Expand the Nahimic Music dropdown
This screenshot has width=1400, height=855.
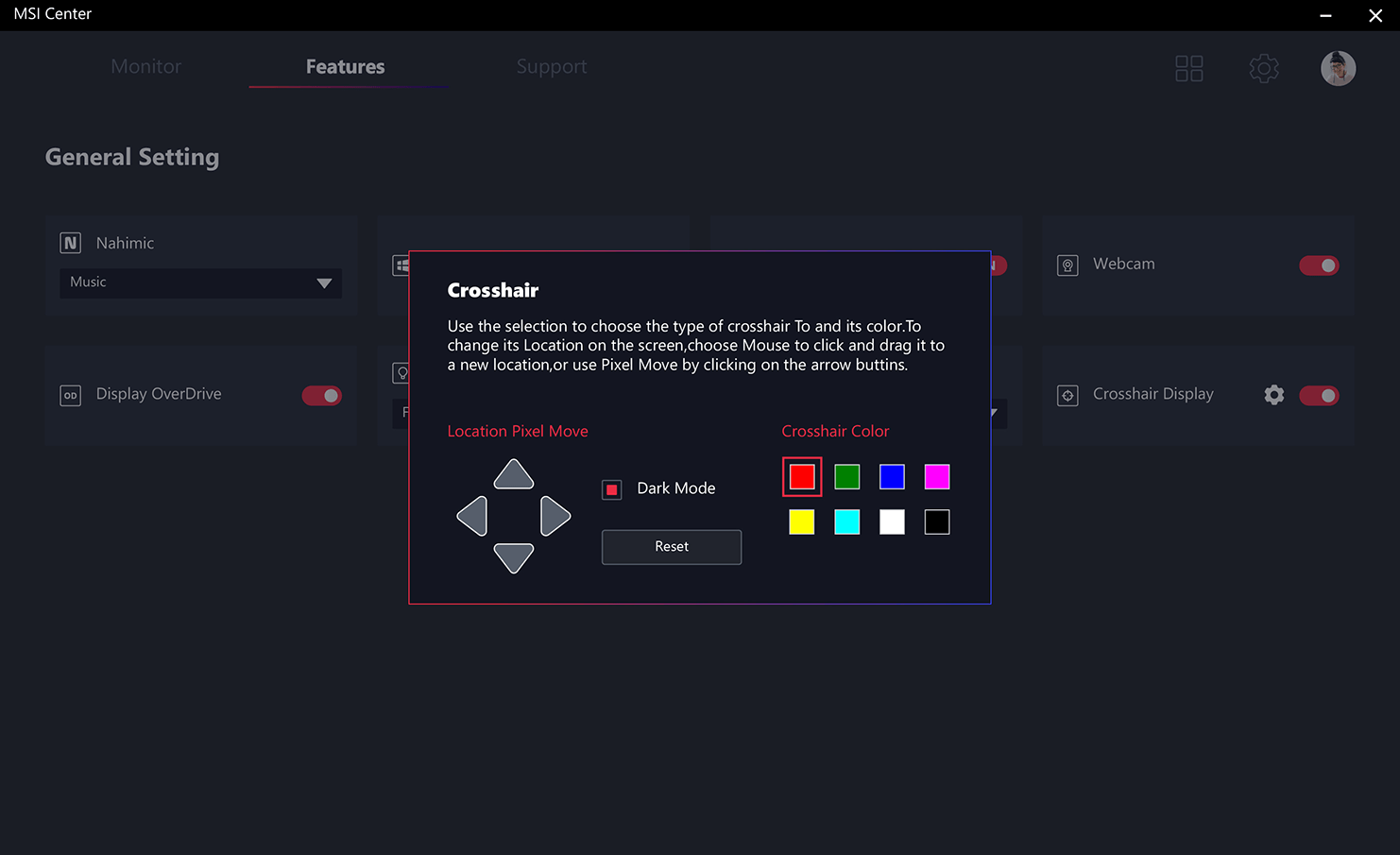[x=200, y=282]
